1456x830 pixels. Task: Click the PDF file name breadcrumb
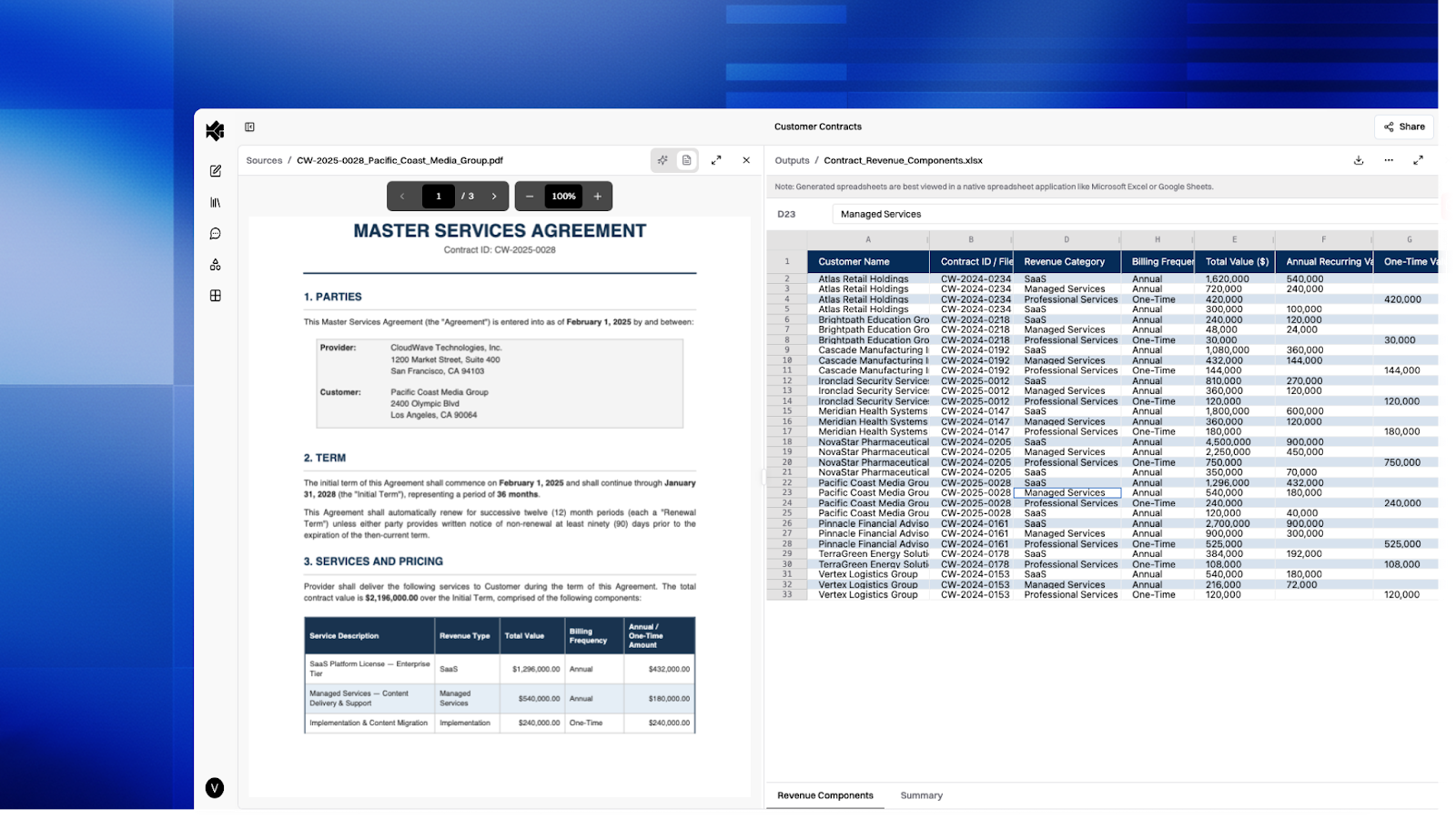point(399,160)
